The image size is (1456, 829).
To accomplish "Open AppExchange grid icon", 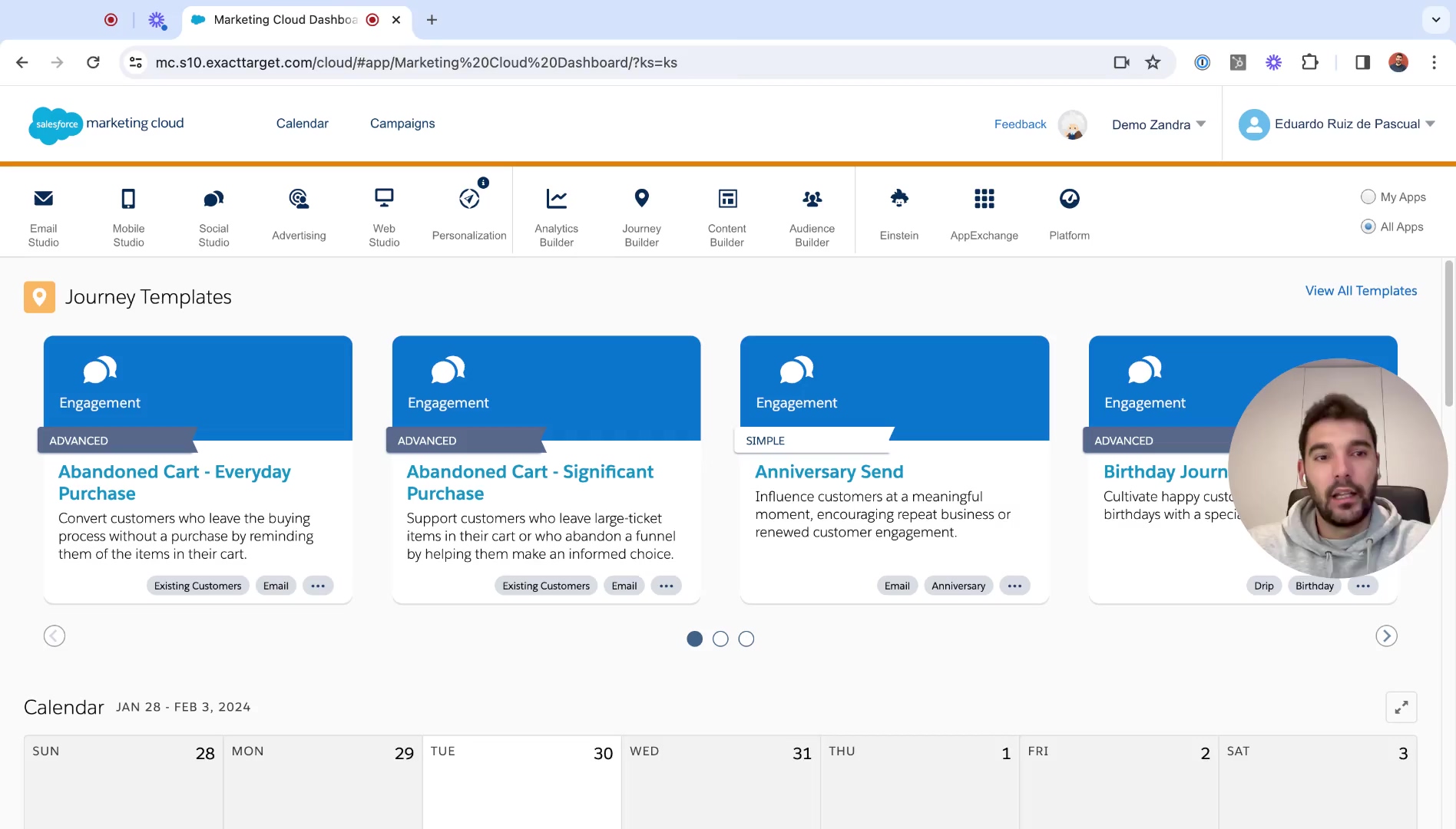I will [x=984, y=200].
